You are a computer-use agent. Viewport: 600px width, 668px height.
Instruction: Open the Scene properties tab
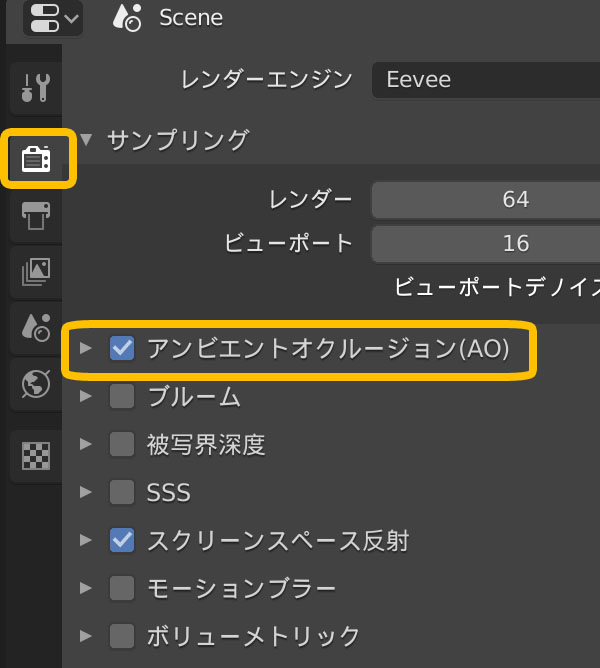point(36,328)
